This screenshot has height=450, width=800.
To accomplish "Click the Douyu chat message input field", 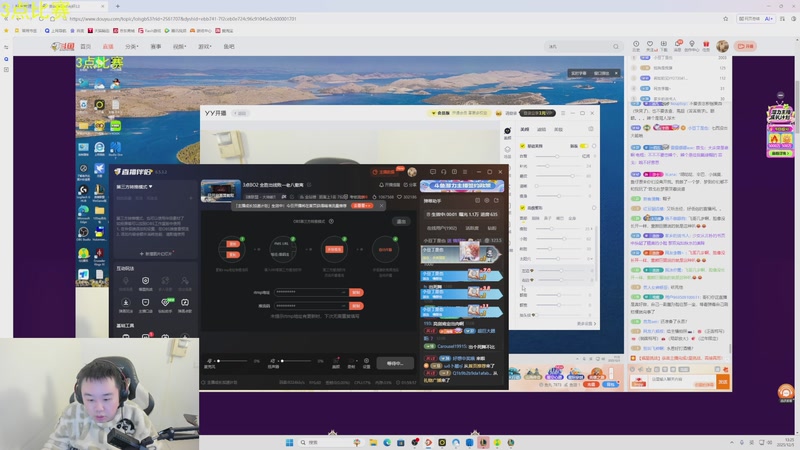I will tap(681, 380).
